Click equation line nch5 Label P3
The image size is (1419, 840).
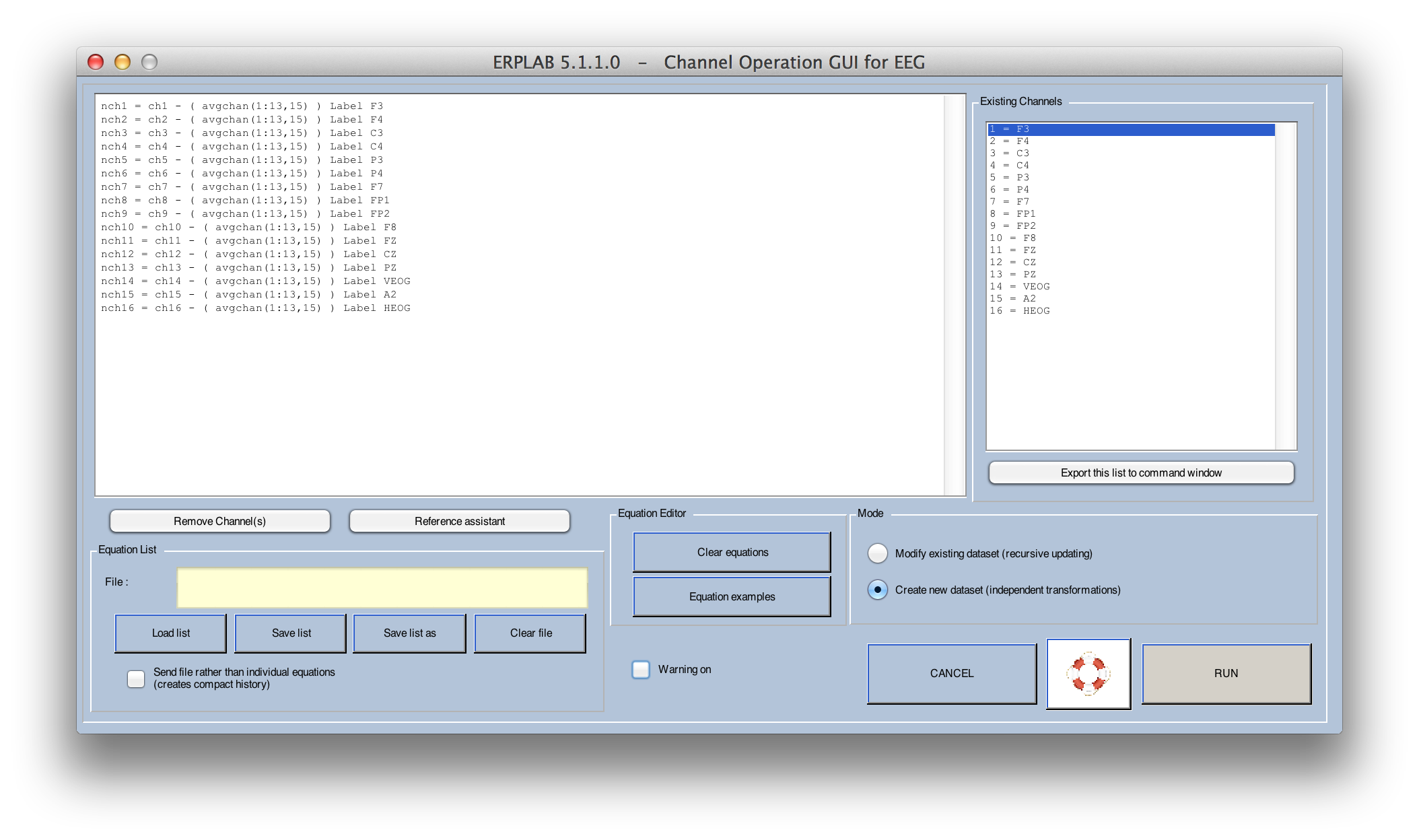click(x=242, y=160)
